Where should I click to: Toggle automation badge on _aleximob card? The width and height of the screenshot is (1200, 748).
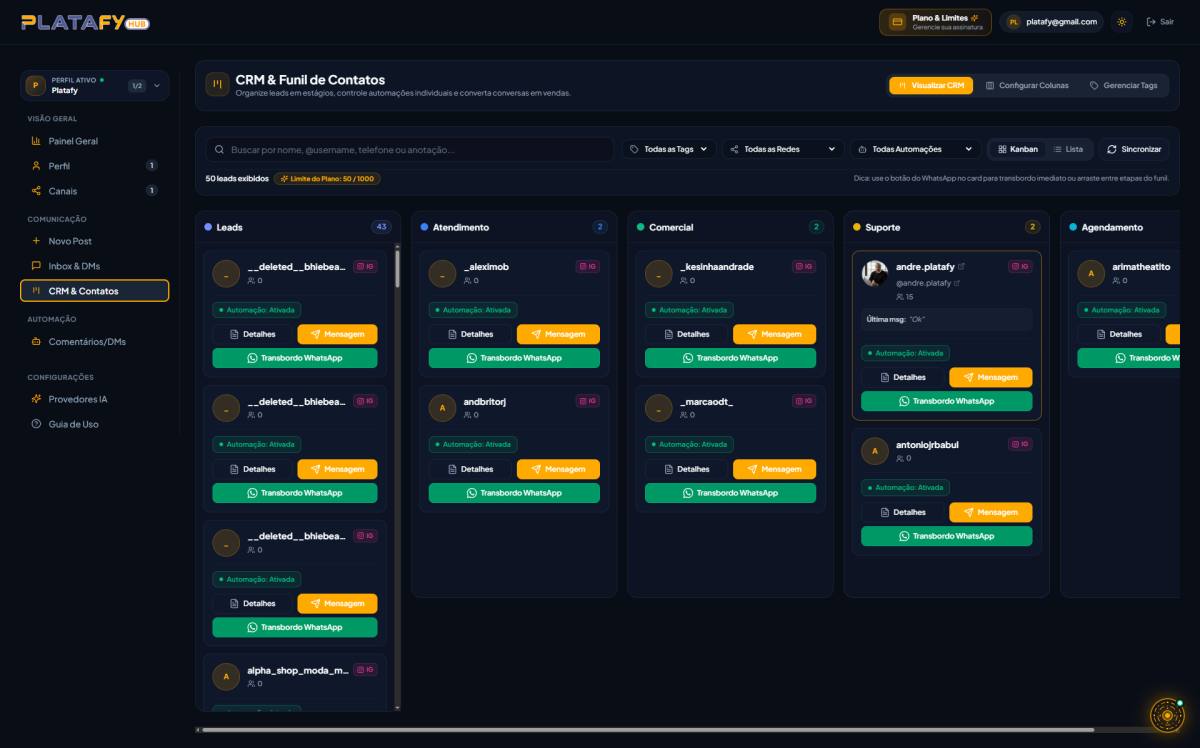click(472, 310)
